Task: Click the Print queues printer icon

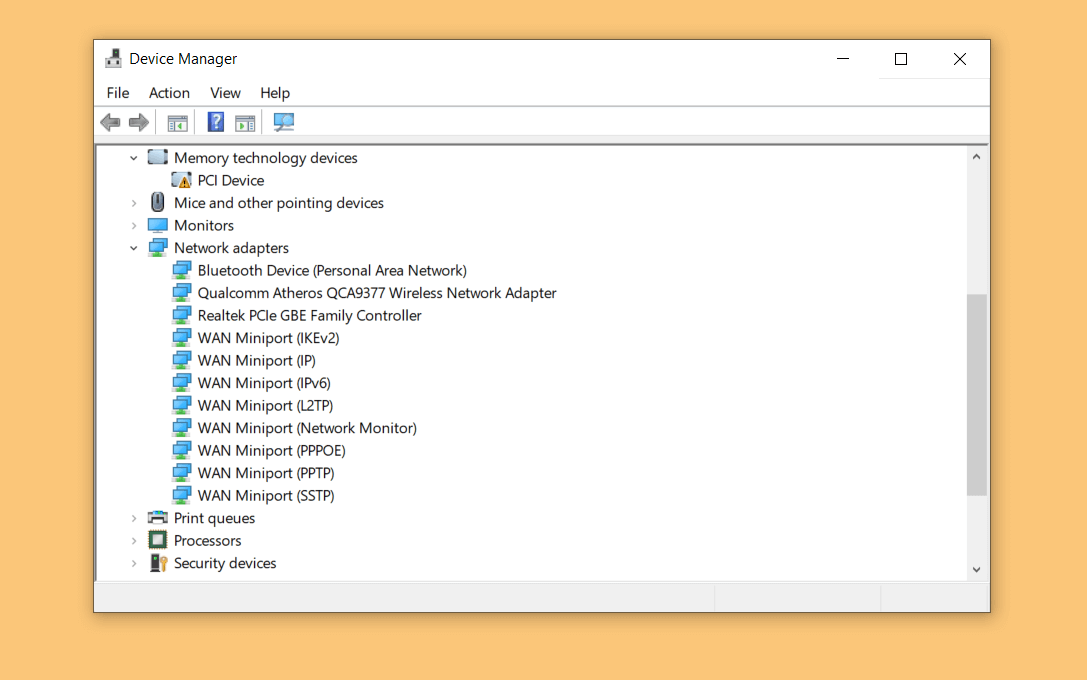Action: [x=158, y=518]
